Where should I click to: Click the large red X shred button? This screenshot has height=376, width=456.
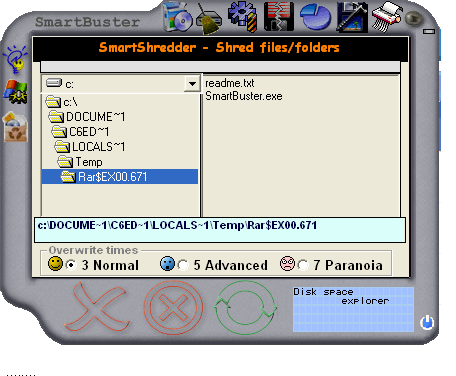tap(97, 306)
